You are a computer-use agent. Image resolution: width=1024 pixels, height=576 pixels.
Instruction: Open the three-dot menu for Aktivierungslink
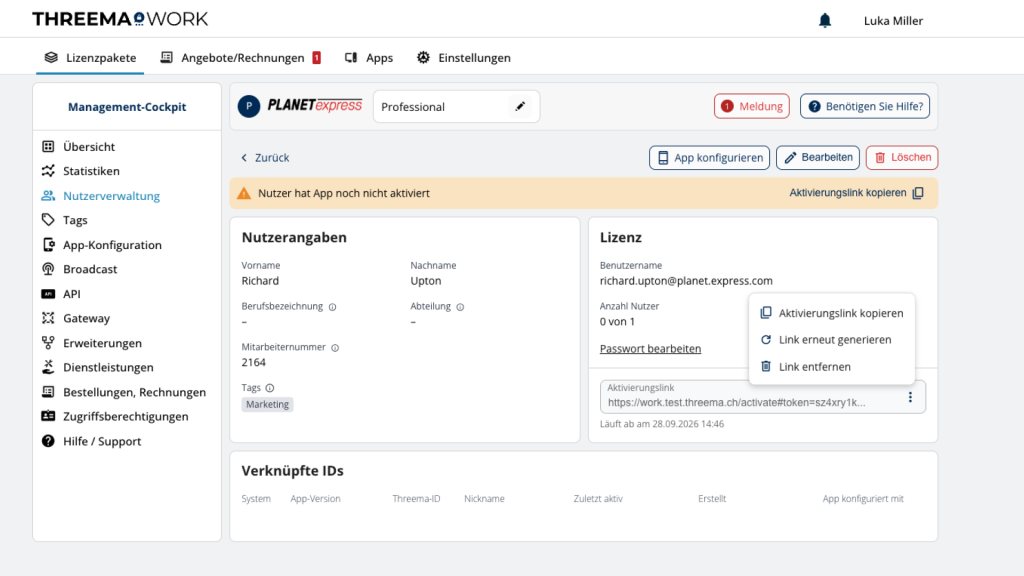tap(910, 397)
